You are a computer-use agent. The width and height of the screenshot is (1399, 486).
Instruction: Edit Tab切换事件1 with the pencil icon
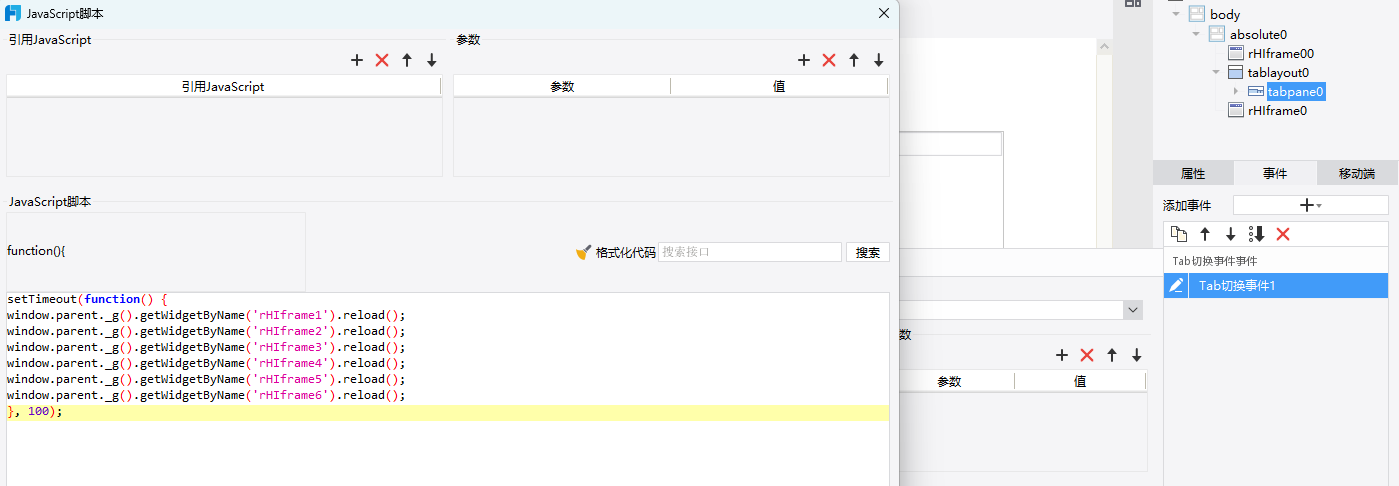click(1177, 286)
